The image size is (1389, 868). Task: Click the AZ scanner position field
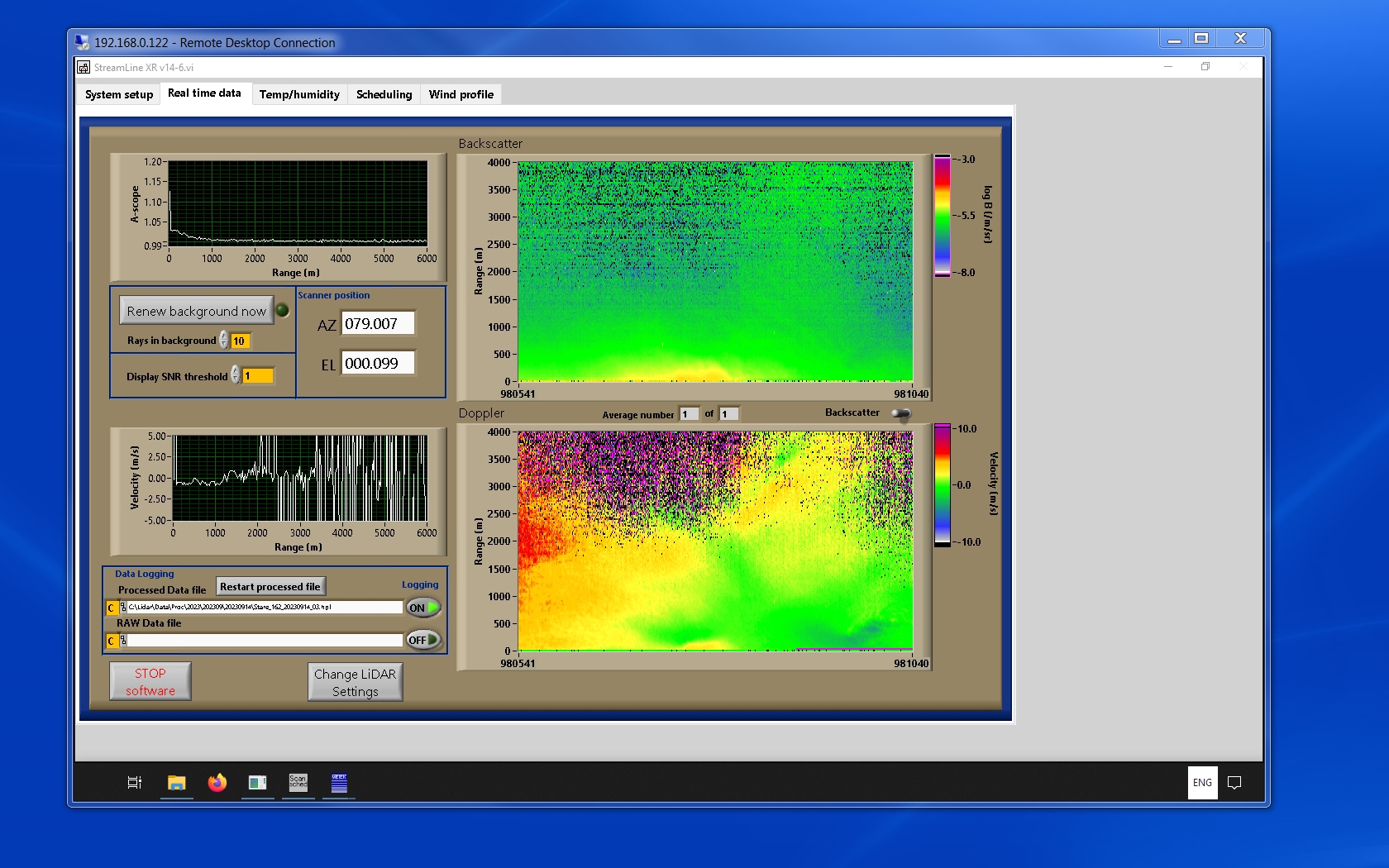(x=378, y=324)
